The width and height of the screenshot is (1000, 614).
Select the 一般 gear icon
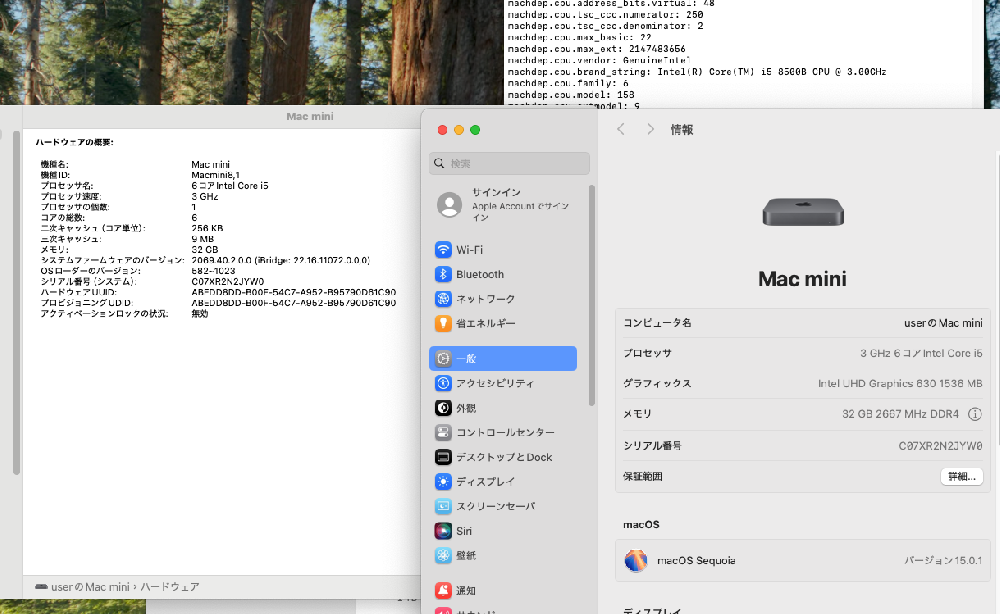443,358
